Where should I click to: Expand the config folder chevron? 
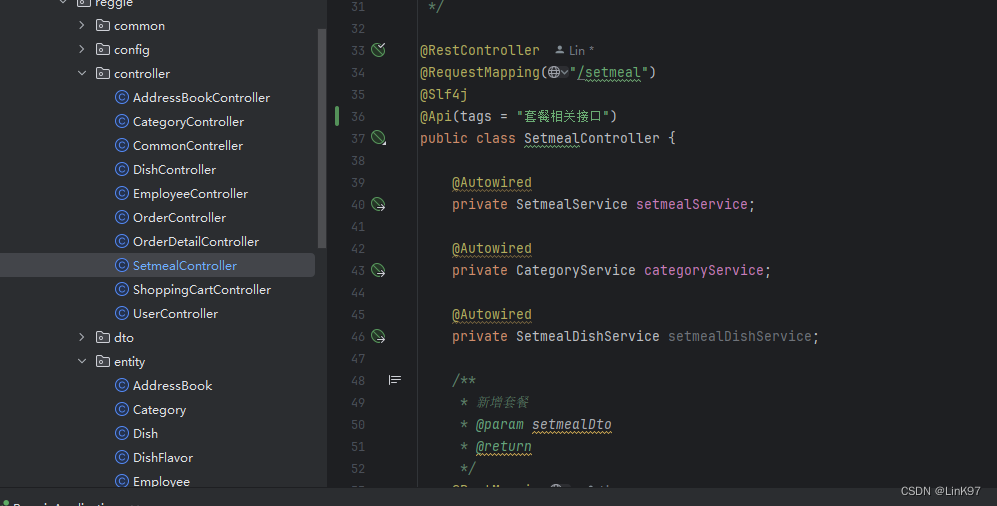81,50
